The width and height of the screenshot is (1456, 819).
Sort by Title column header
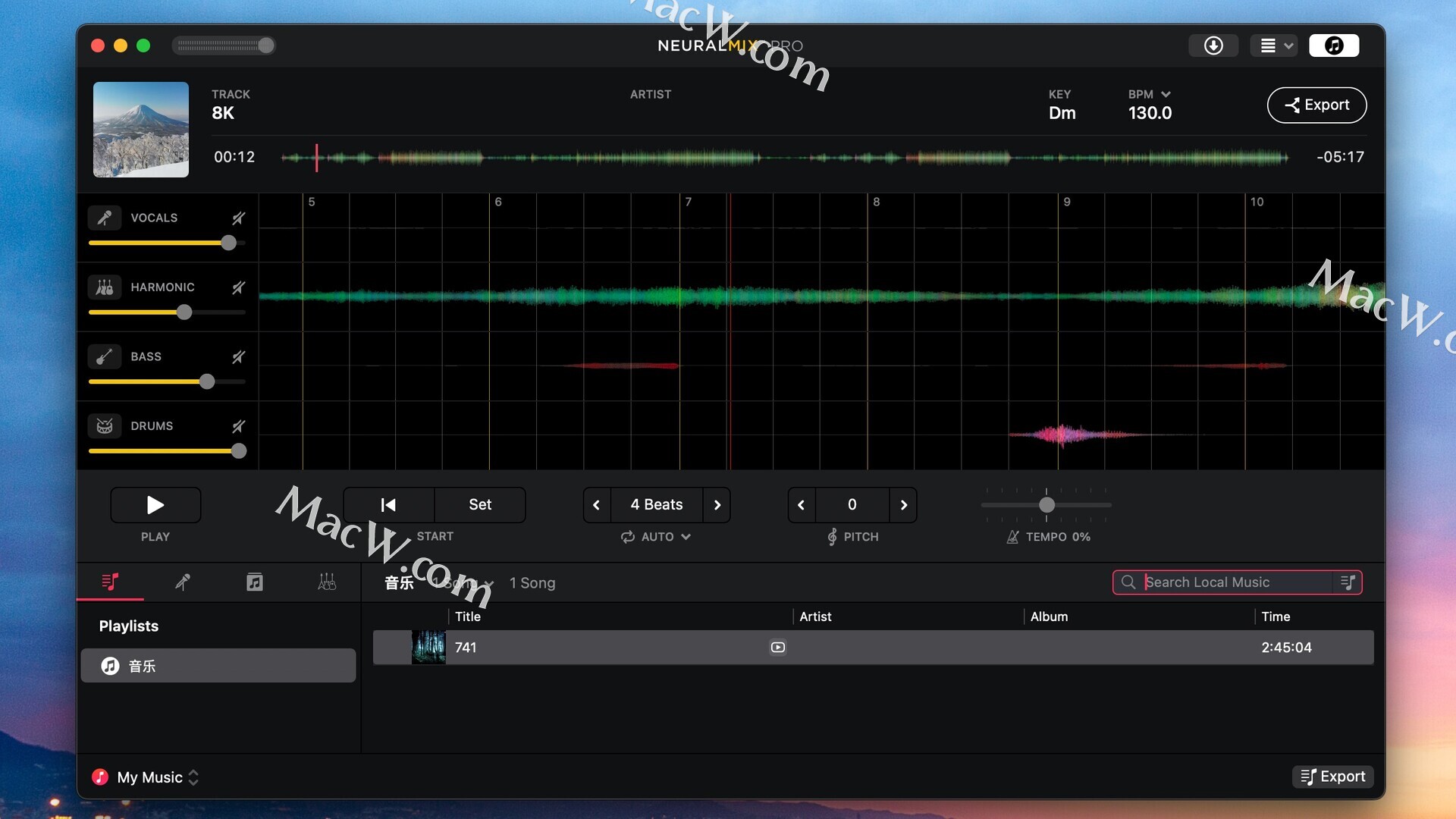(x=468, y=617)
